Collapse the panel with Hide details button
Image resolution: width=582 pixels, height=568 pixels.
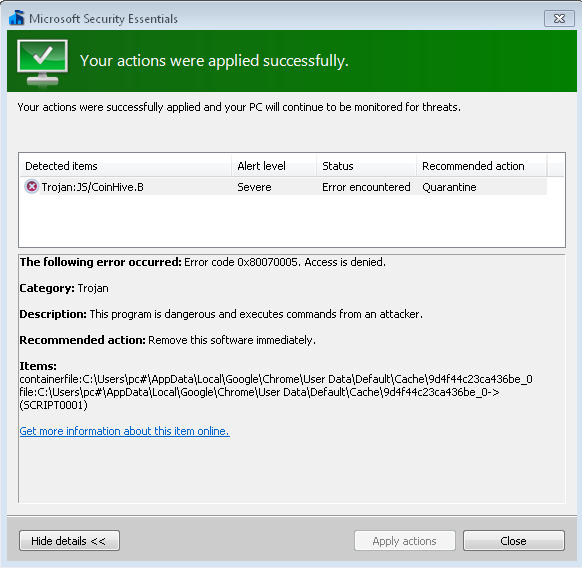click(69, 541)
